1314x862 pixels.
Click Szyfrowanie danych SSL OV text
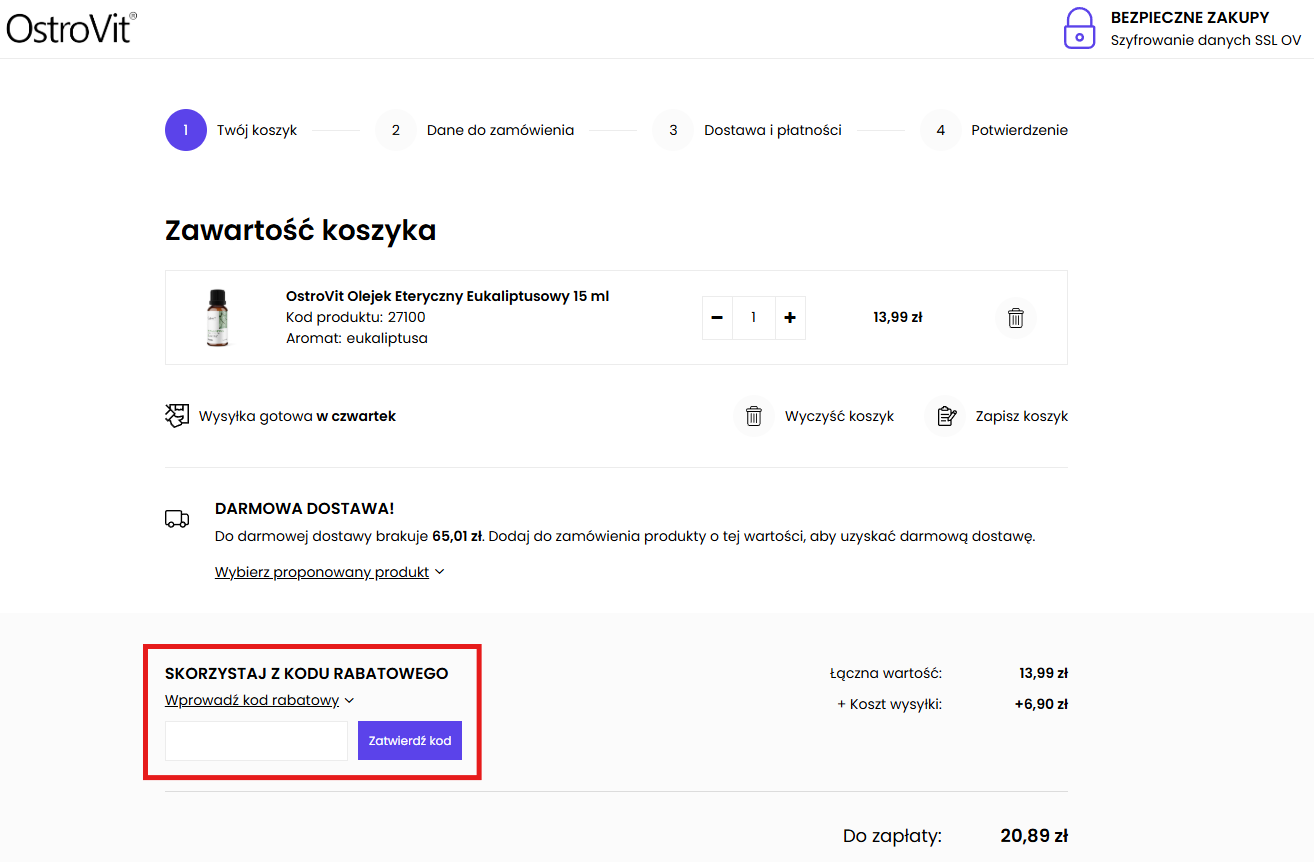(1206, 40)
